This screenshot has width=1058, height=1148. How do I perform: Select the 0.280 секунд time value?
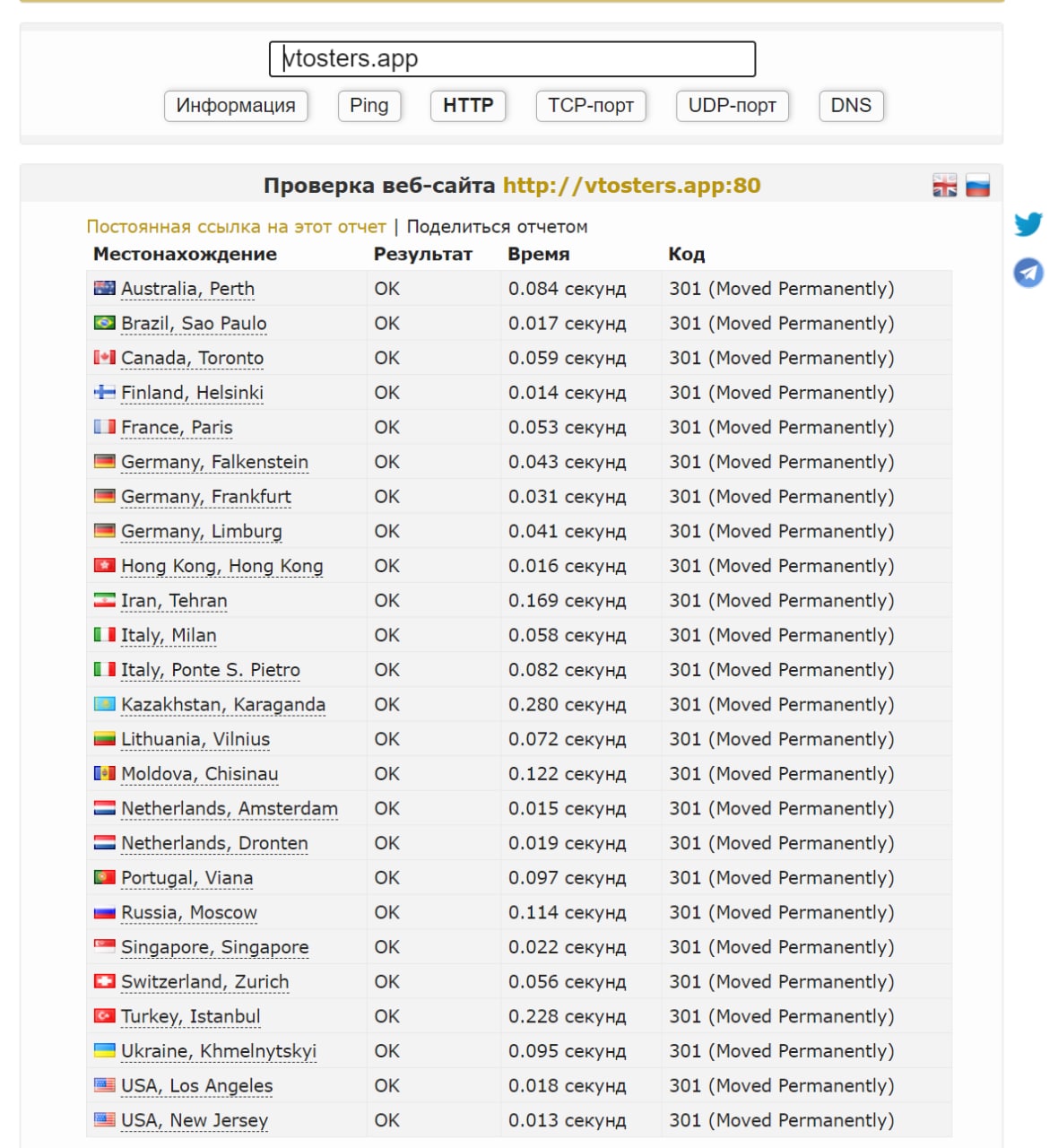point(568,705)
